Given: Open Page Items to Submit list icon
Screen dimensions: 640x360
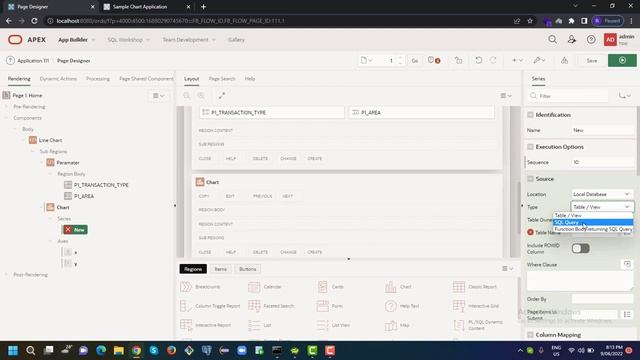Looking at the screenshot, I should pos(627,314).
